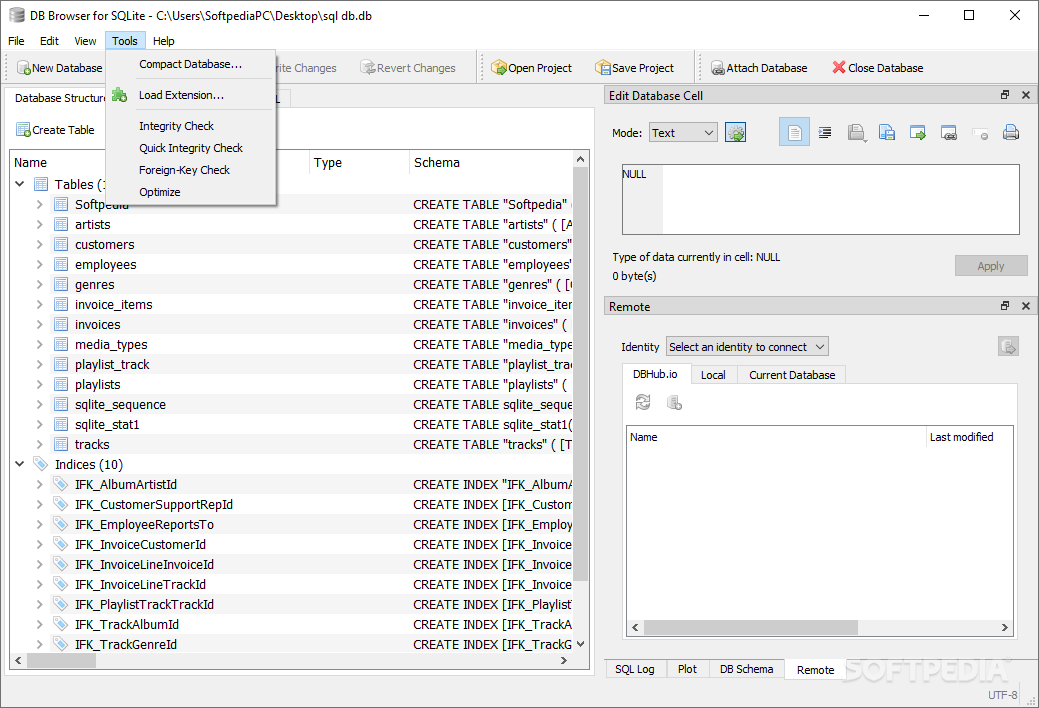Expand the employees table node
The width and height of the screenshot is (1039, 708).
tap(40, 265)
